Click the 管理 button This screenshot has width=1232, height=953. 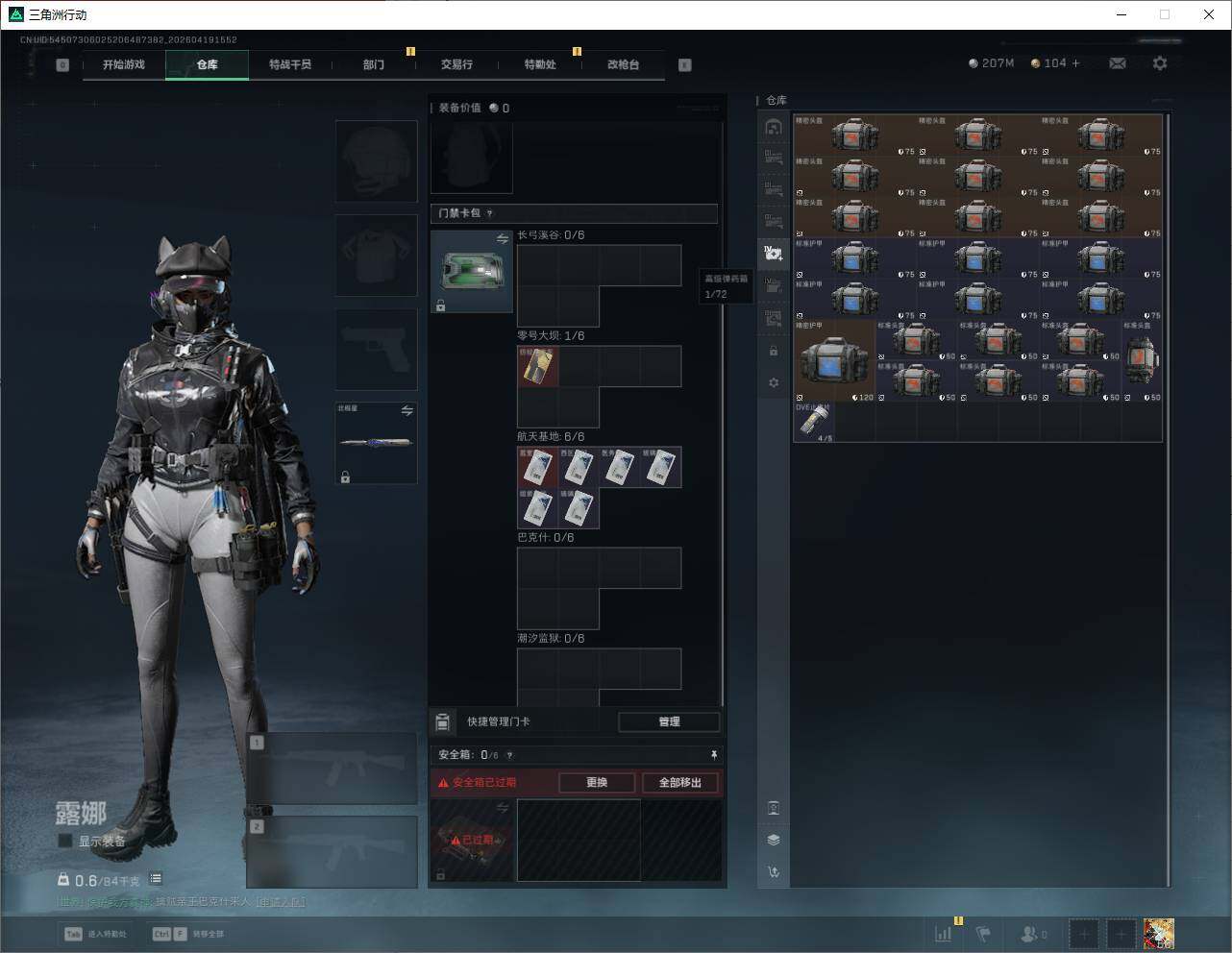669,721
